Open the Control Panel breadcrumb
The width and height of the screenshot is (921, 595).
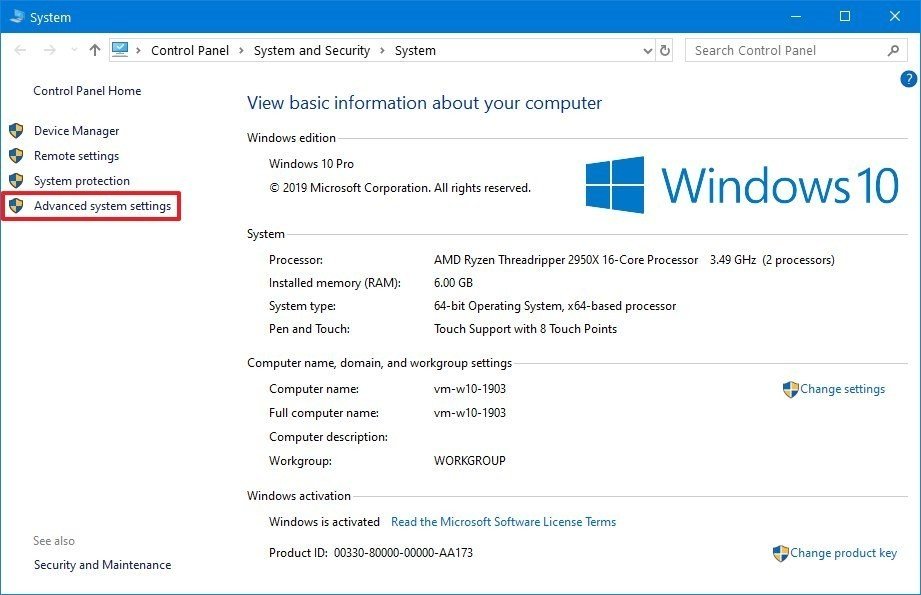(190, 51)
